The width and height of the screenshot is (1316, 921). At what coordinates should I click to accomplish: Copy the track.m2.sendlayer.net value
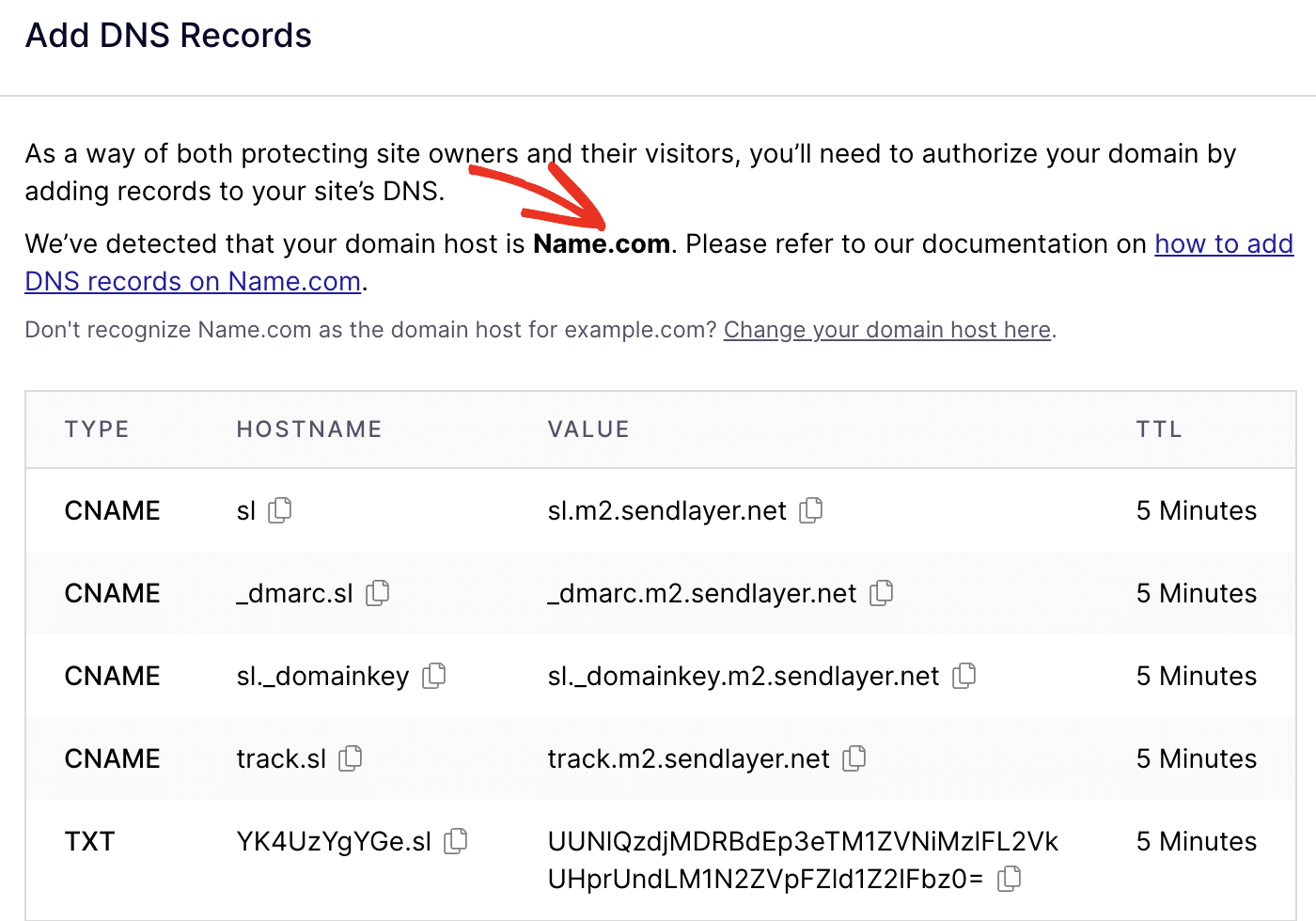[854, 758]
